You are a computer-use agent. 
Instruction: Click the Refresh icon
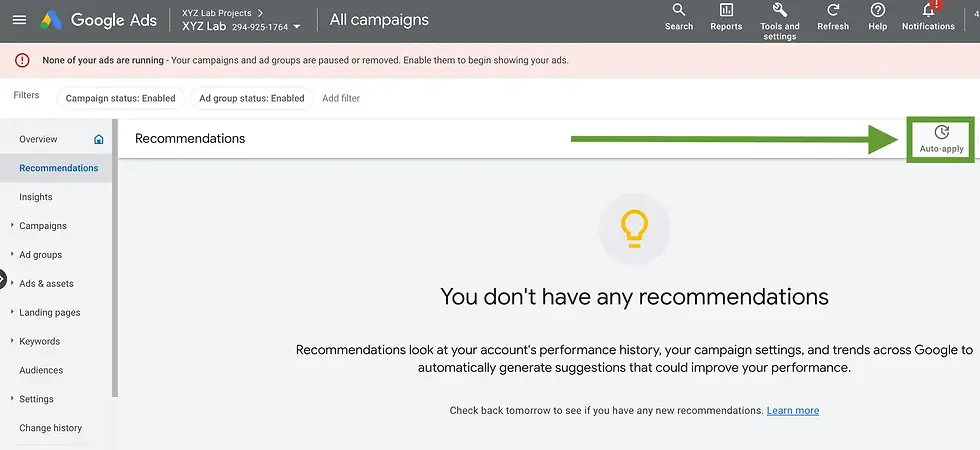[x=833, y=11]
